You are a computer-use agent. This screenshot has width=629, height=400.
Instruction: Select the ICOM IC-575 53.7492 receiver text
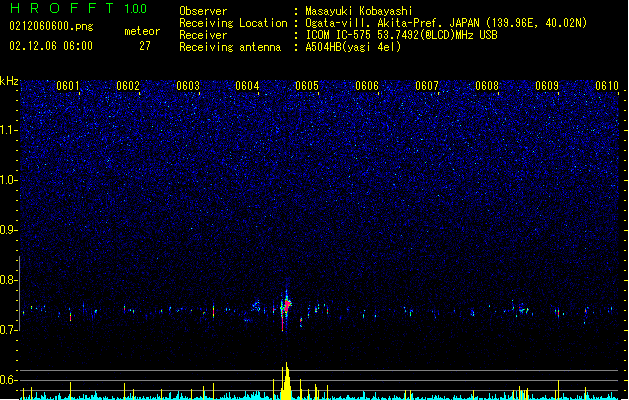[x=401, y=35]
